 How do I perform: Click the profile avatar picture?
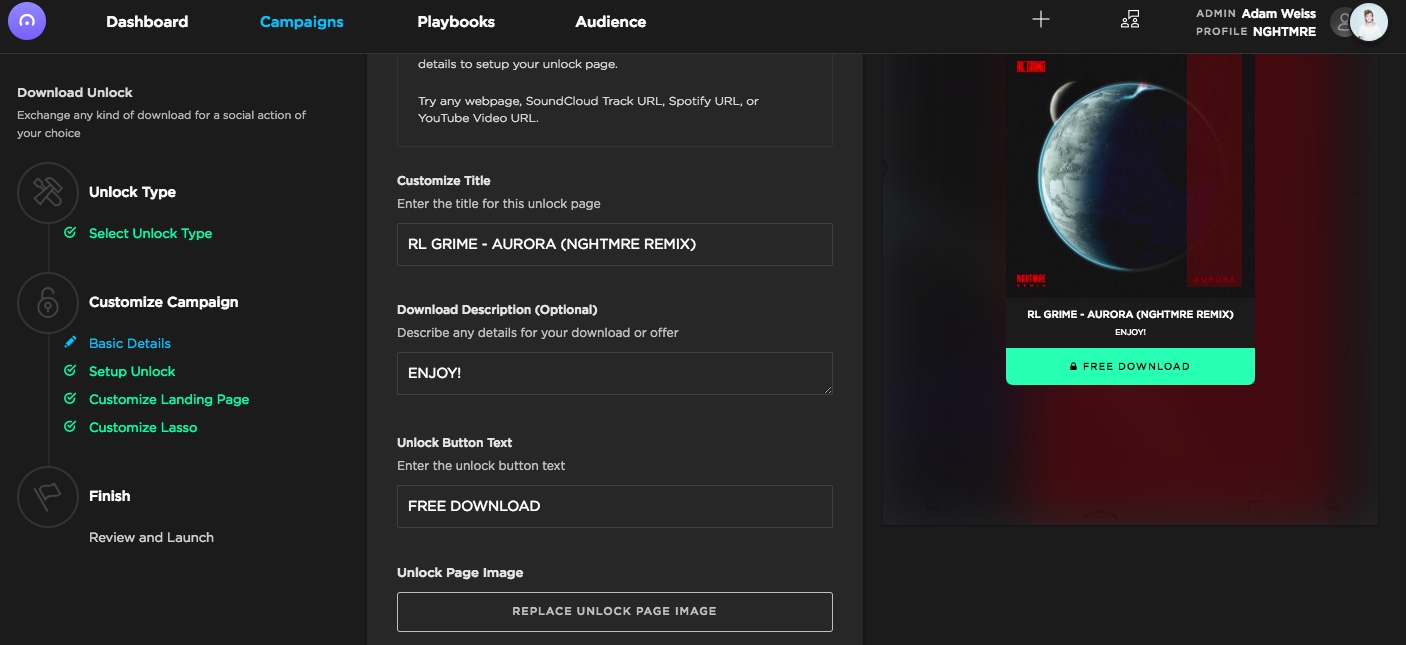coord(1368,22)
